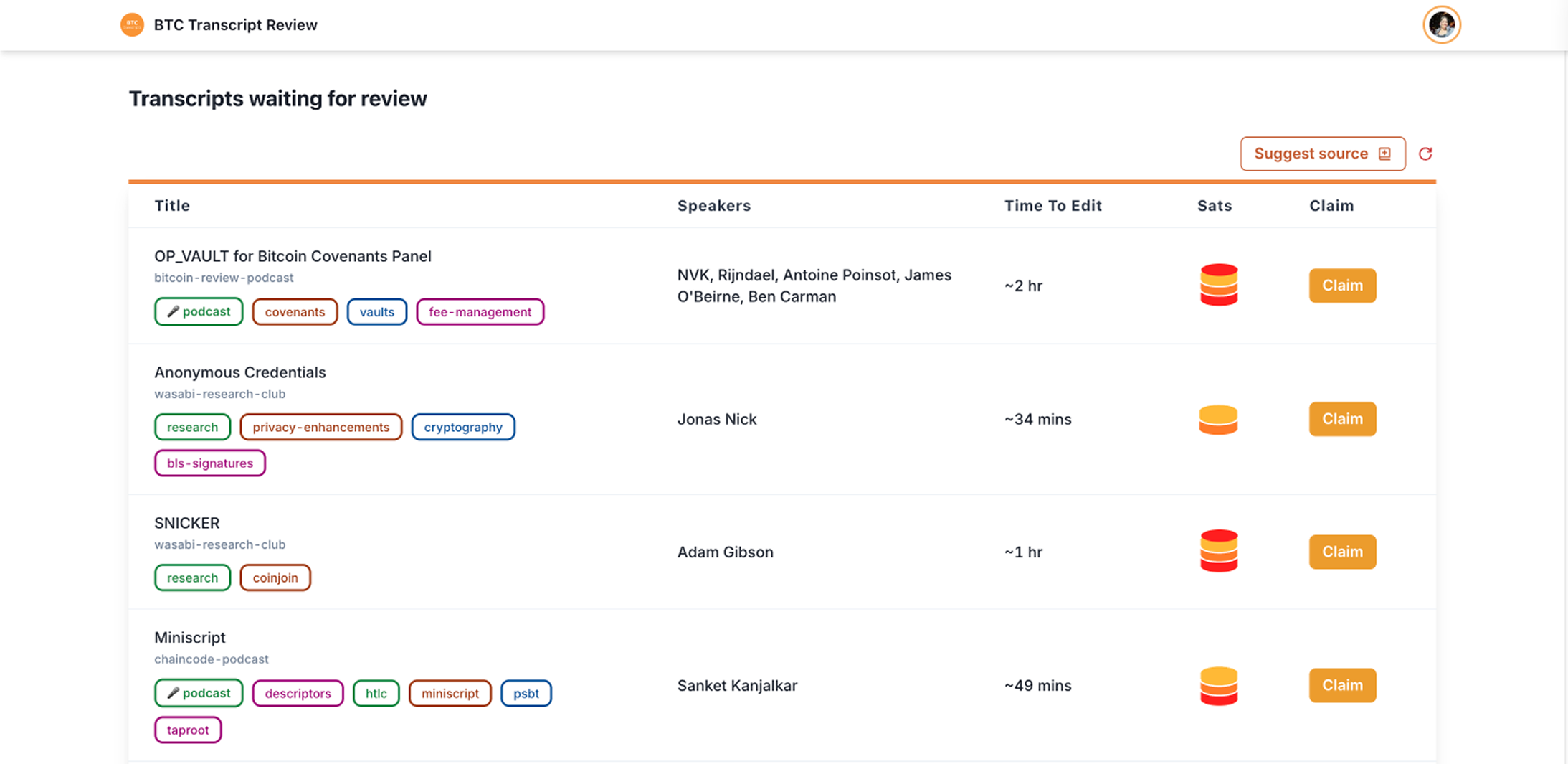Select the podcast tag under Miniscript

click(199, 693)
